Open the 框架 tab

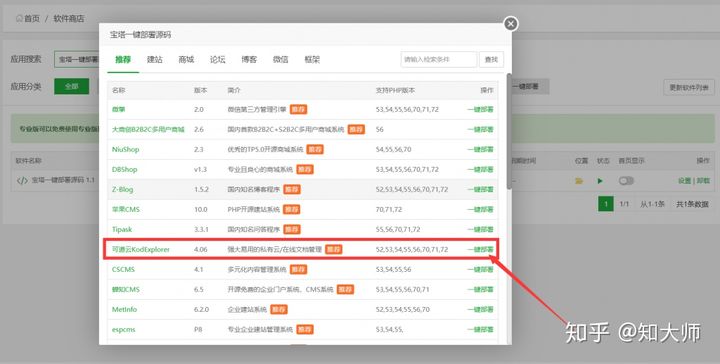(312, 60)
